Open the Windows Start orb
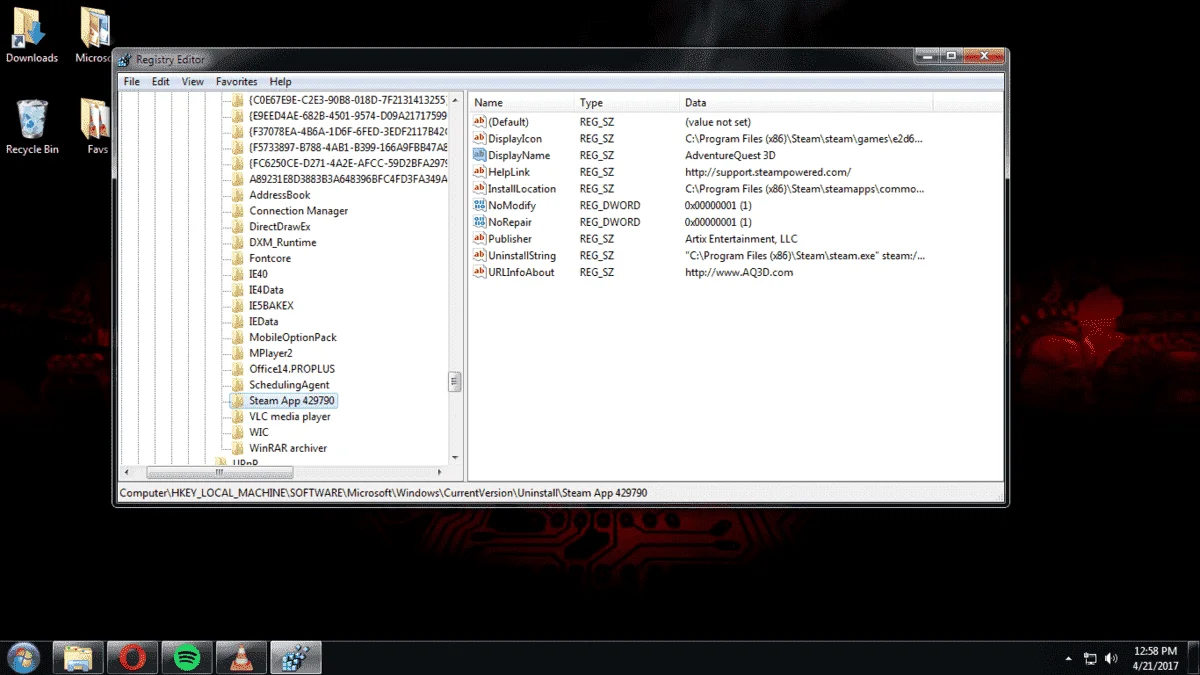 tap(22, 657)
